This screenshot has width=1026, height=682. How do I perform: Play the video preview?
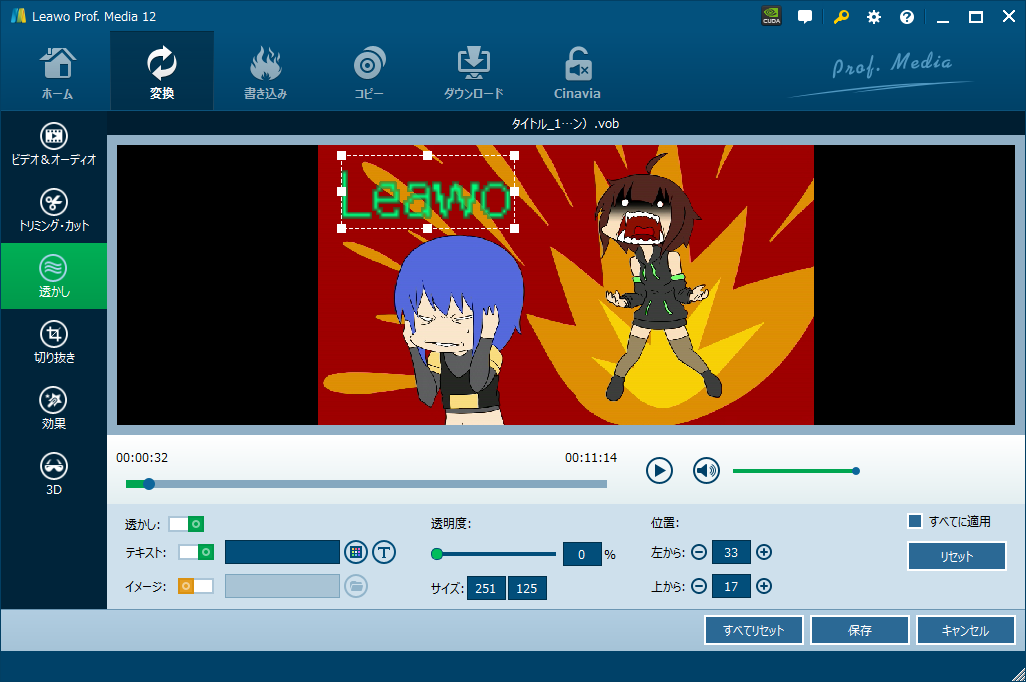point(659,470)
